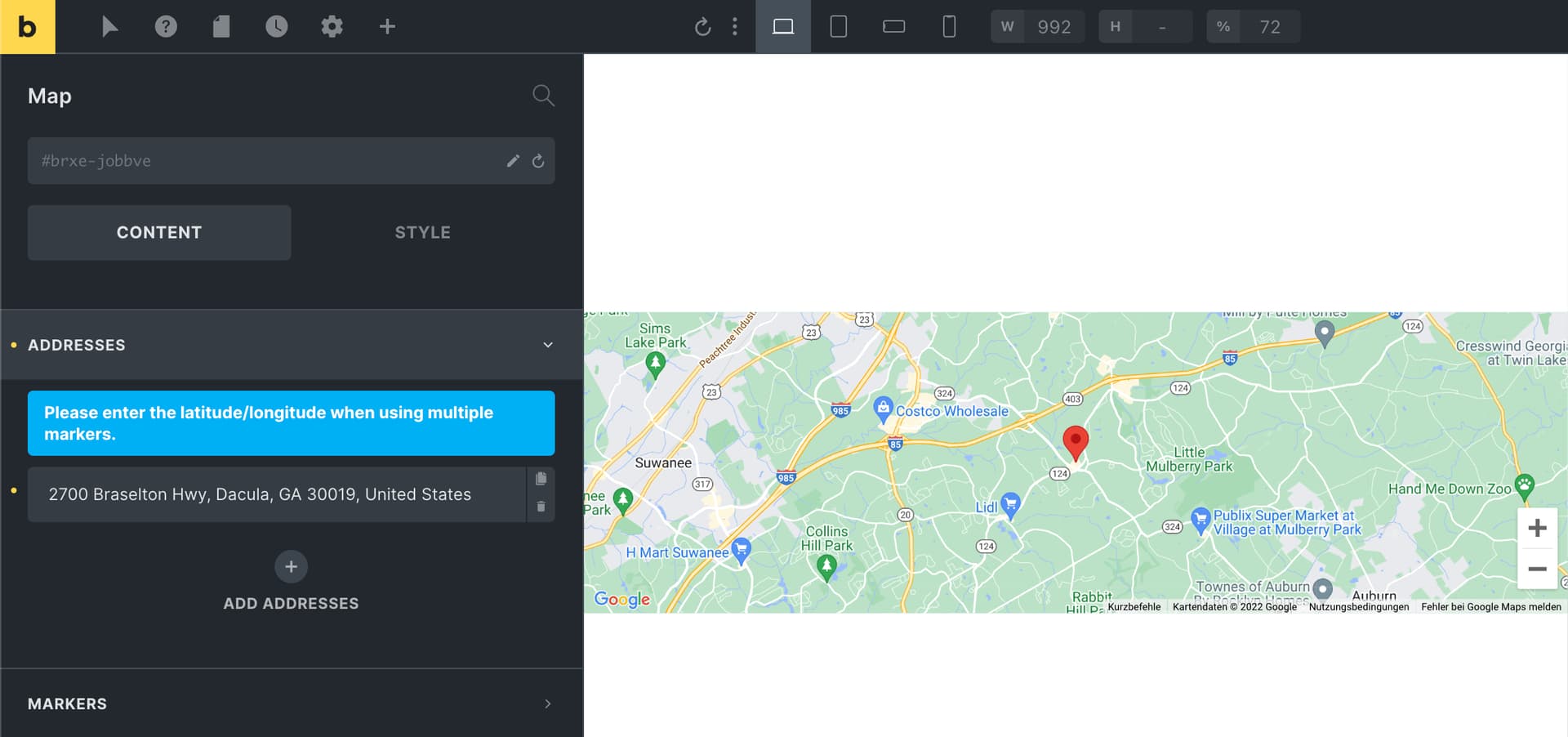The width and height of the screenshot is (1568, 737).
Task: Click the pencil edit icon for element ID
Action: click(513, 161)
